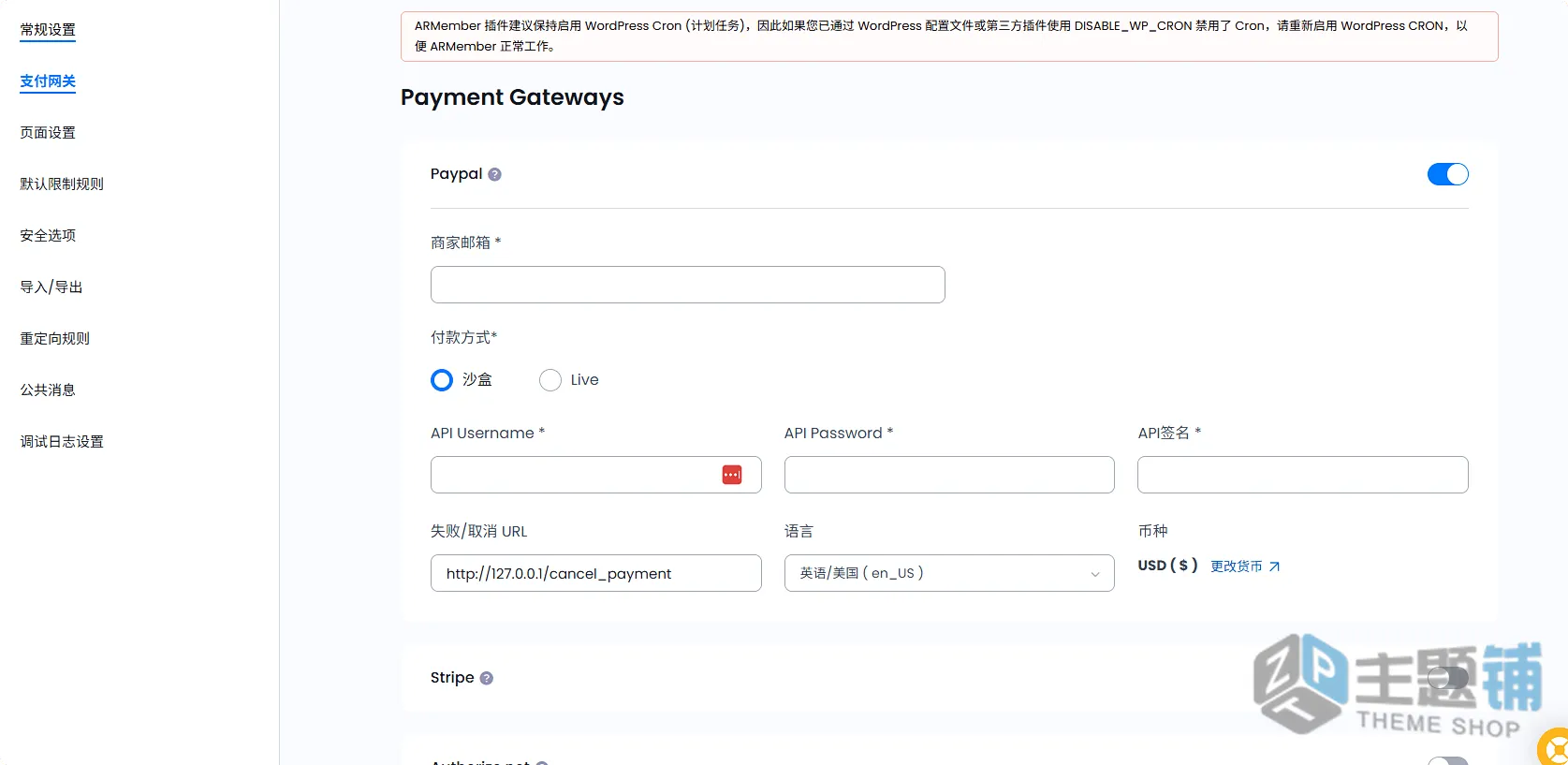Click the Paypal section title
Screen dimensions: 1568x765
(x=457, y=174)
